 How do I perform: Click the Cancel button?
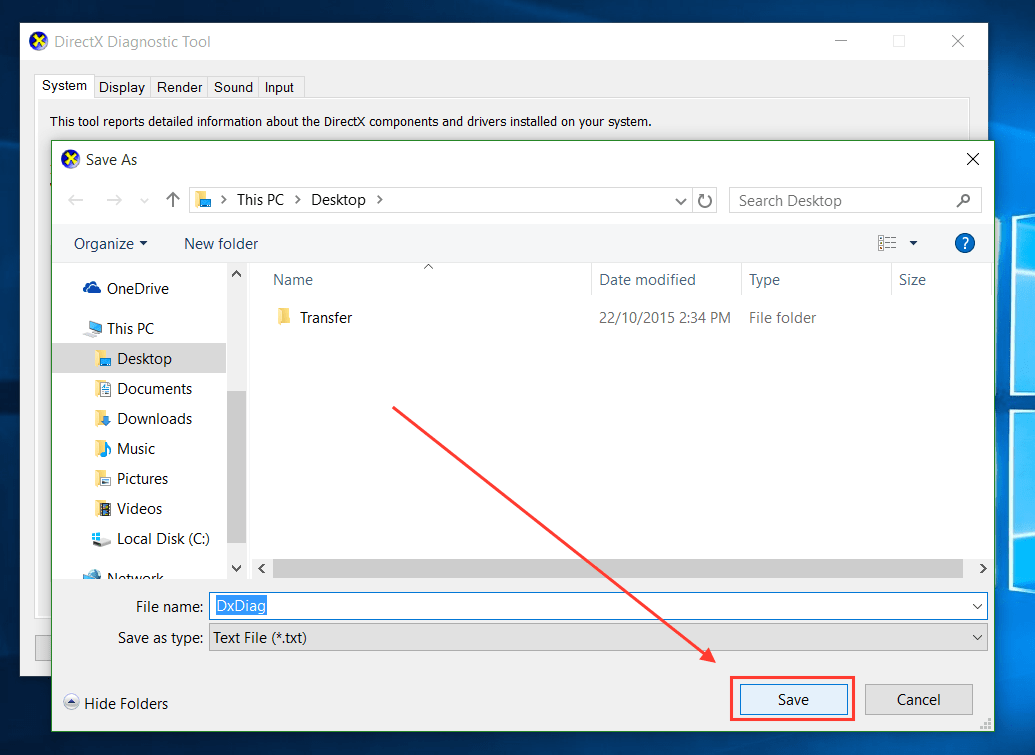point(918,699)
